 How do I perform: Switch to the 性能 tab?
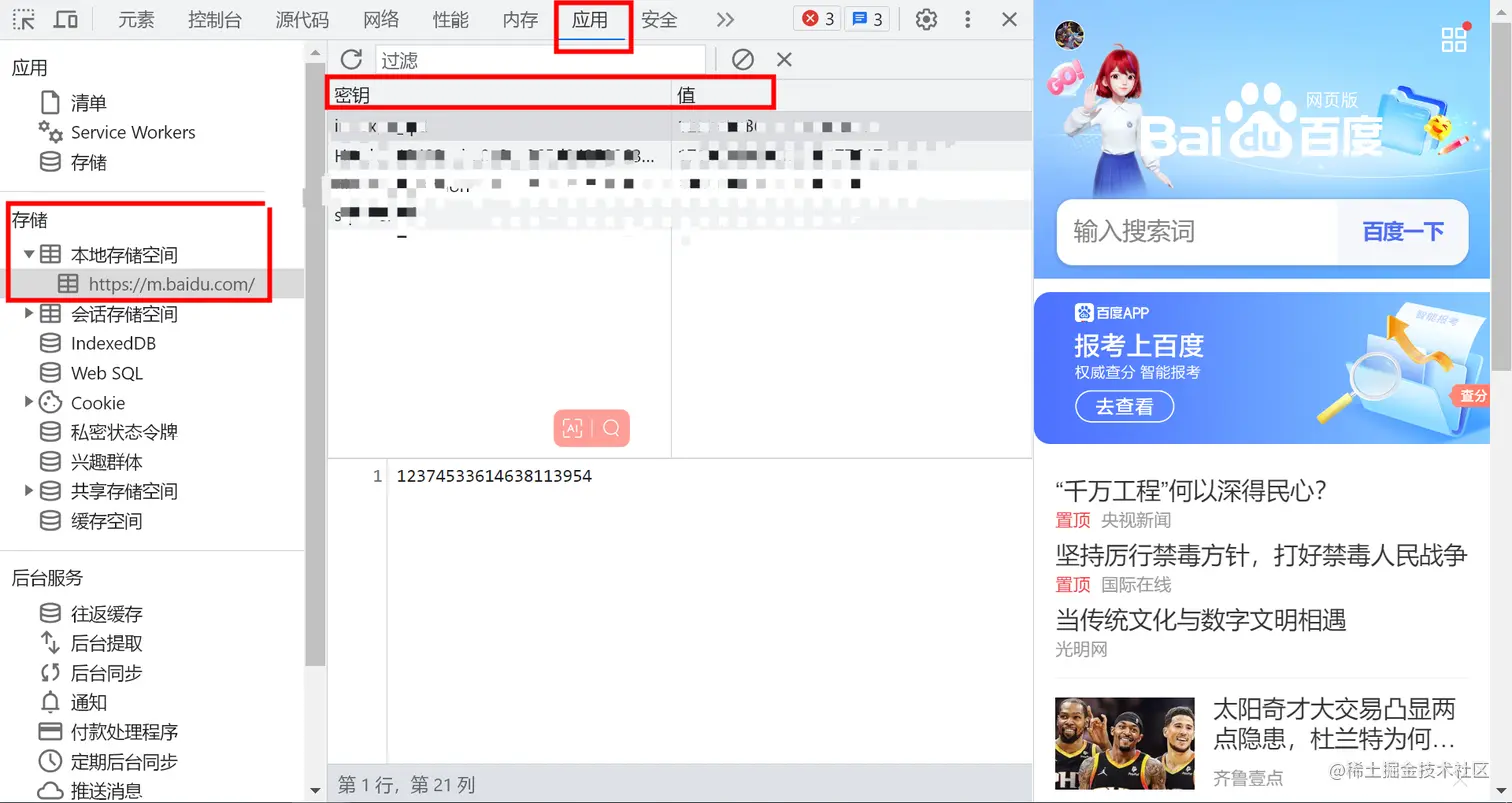tap(451, 19)
